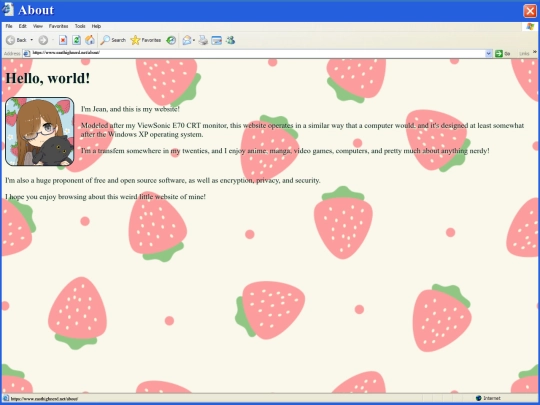Click the URL text in the status bar
Image resolution: width=540 pixels, height=405 pixels.
tap(44, 399)
